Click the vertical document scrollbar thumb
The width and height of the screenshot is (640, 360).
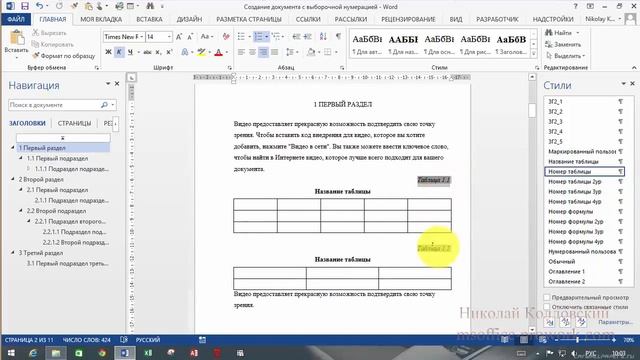532,110
